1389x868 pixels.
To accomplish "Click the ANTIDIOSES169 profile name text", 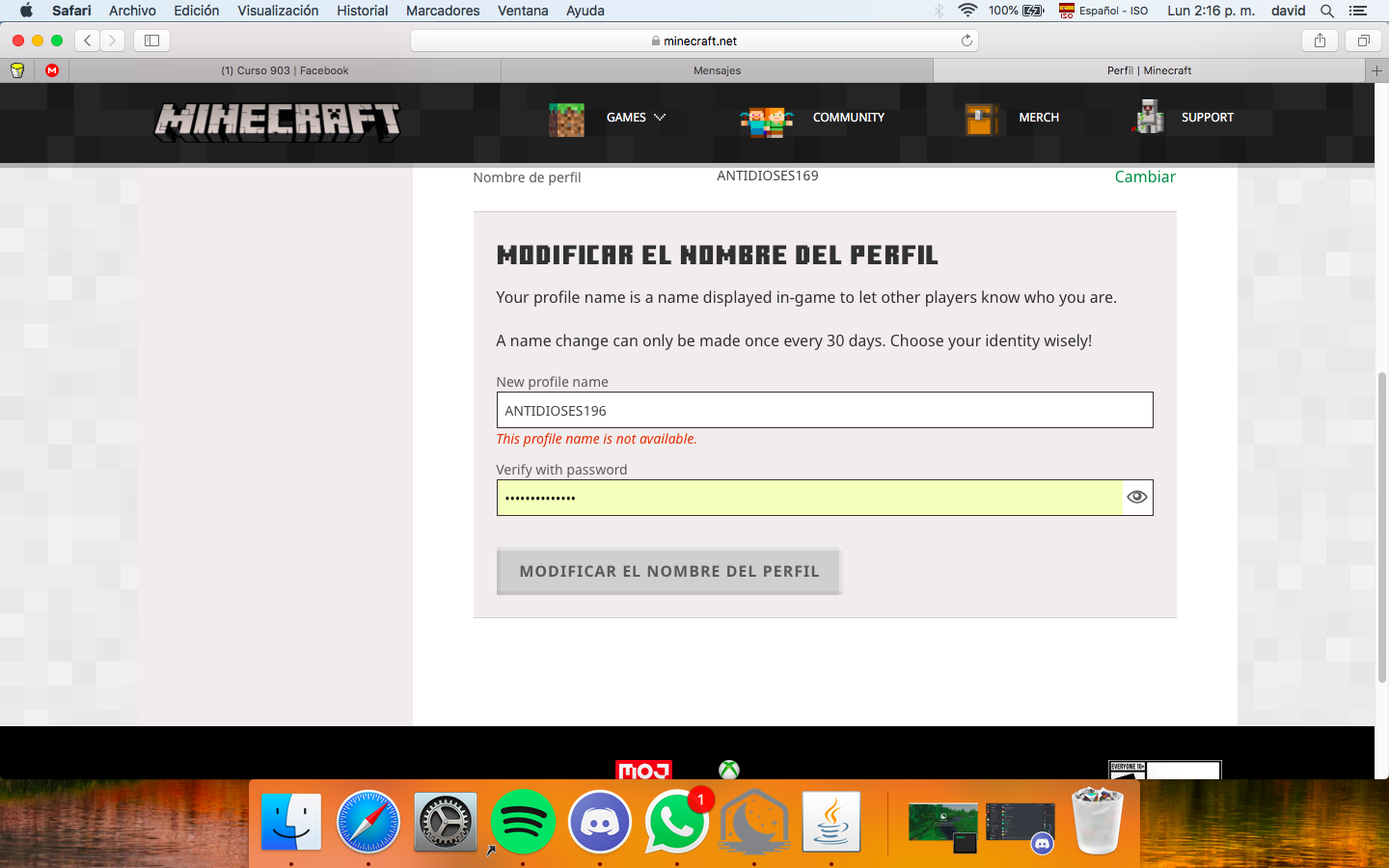I will coord(768,176).
